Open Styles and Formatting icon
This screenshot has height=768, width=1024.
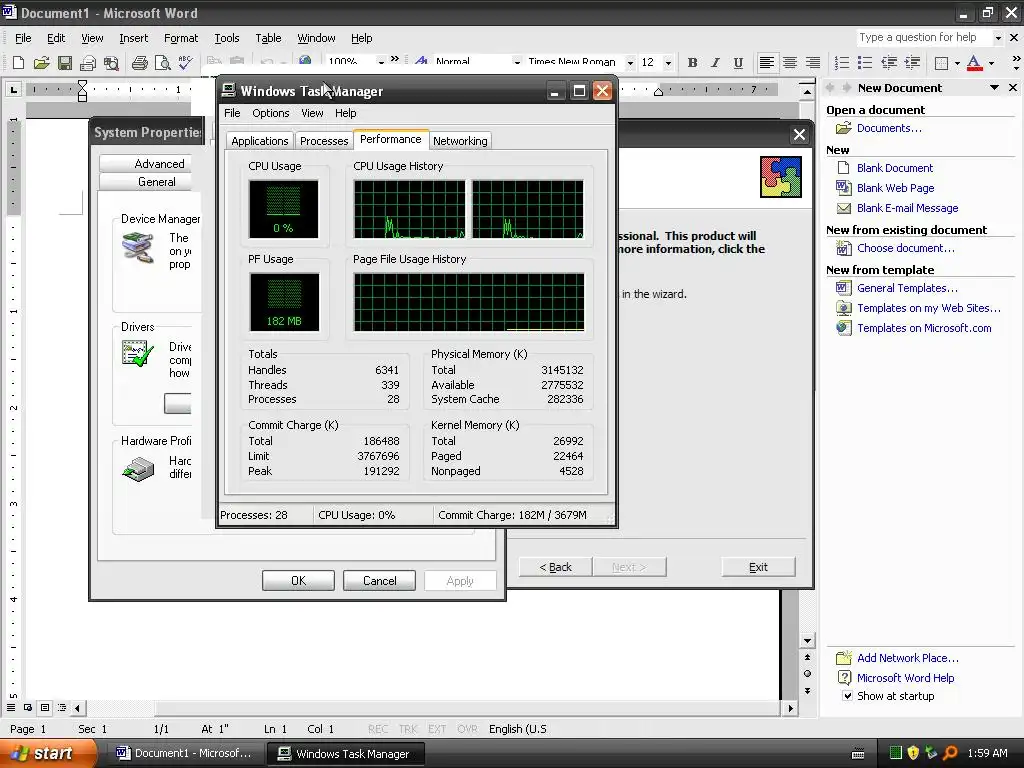coord(421,61)
